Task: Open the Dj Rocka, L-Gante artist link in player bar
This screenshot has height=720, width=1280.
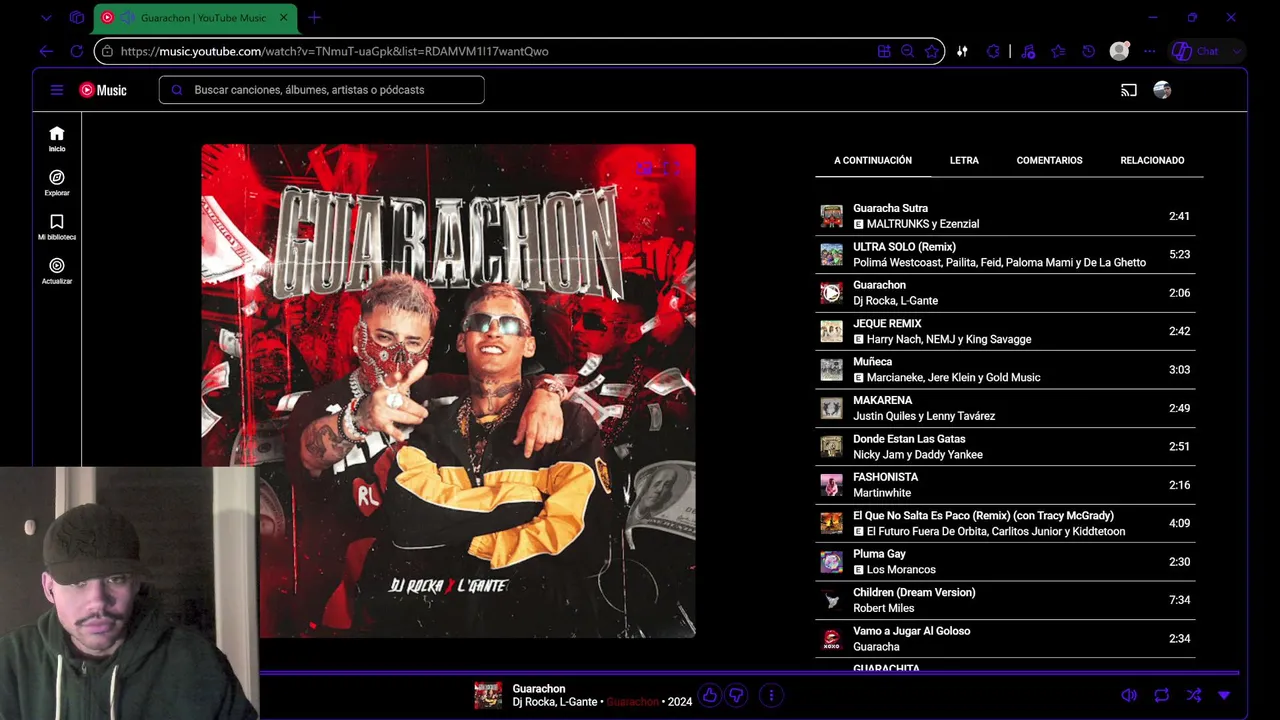Action: [555, 702]
